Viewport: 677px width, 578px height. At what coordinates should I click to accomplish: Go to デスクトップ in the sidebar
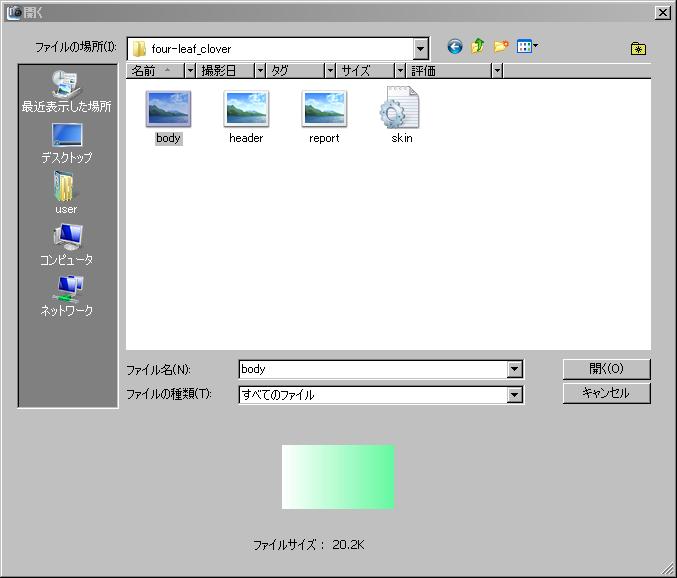[x=66, y=143]
